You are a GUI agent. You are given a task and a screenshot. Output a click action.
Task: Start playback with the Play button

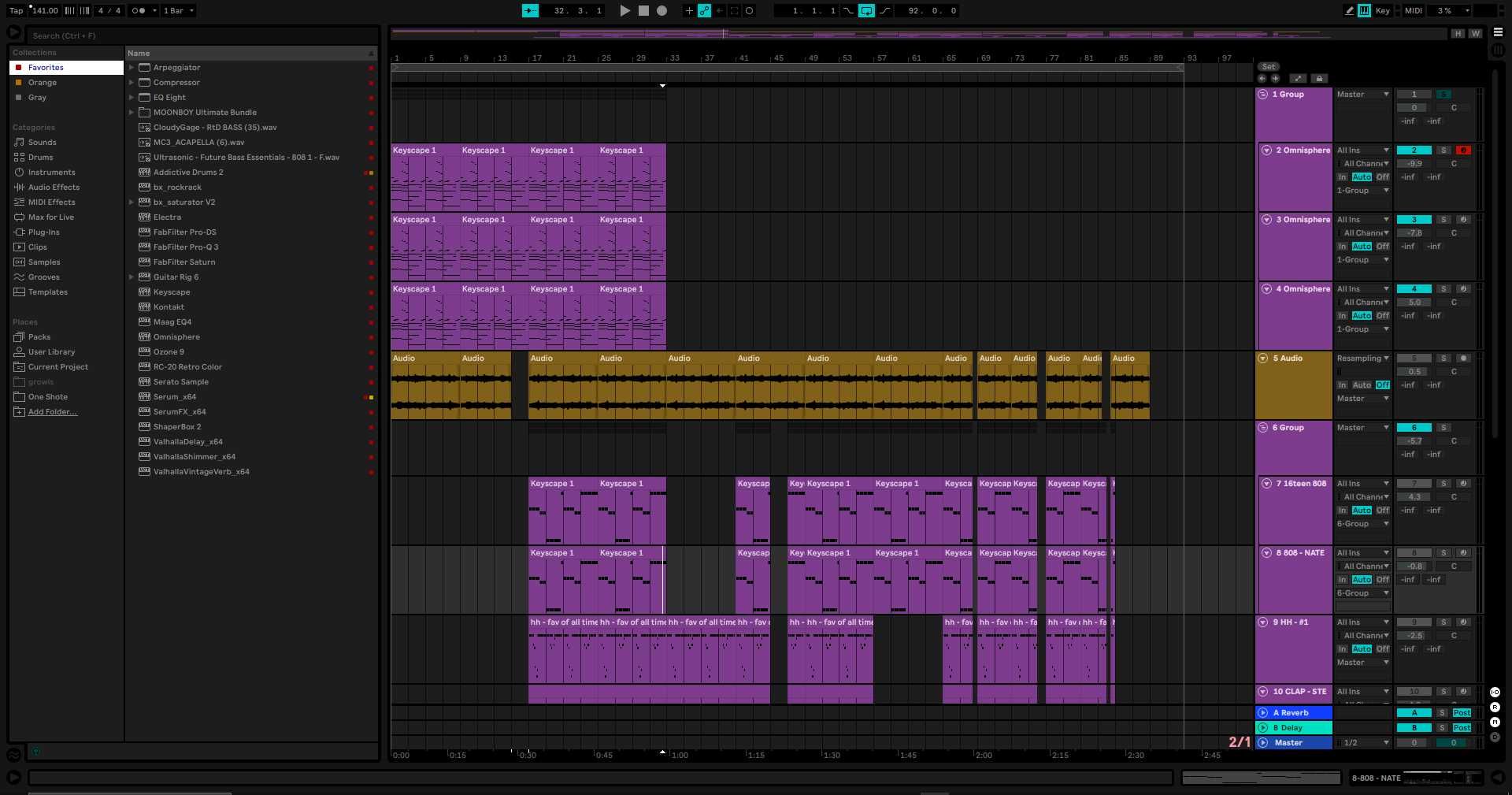click(624, 11)
